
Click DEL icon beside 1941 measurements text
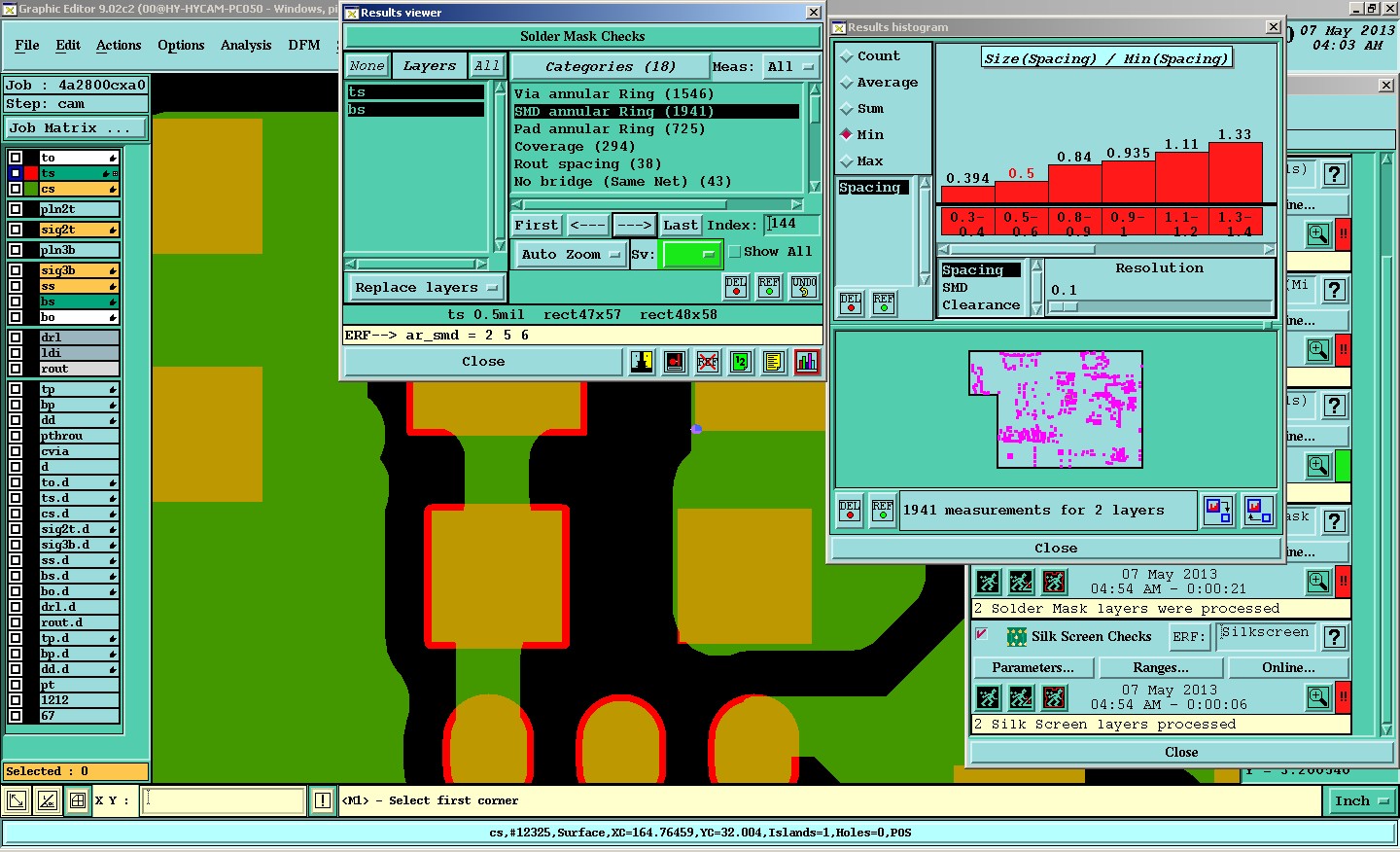[x=850, y=511]
